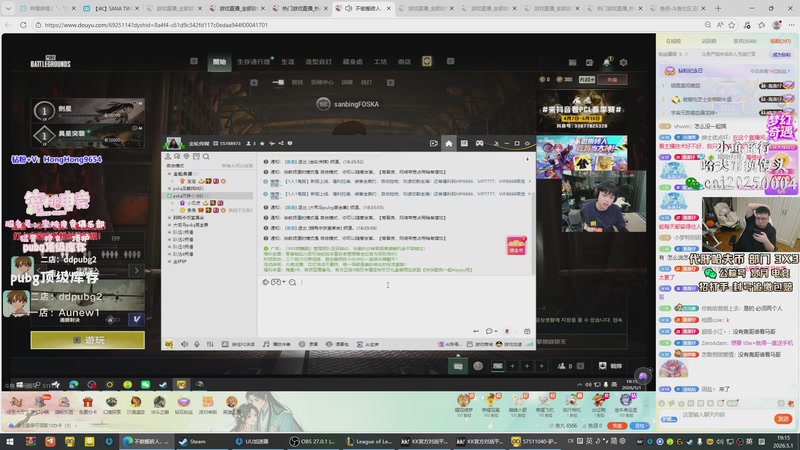
Task: Click the user silhouette icon above channel tree
Action: (x=168, y=157)
